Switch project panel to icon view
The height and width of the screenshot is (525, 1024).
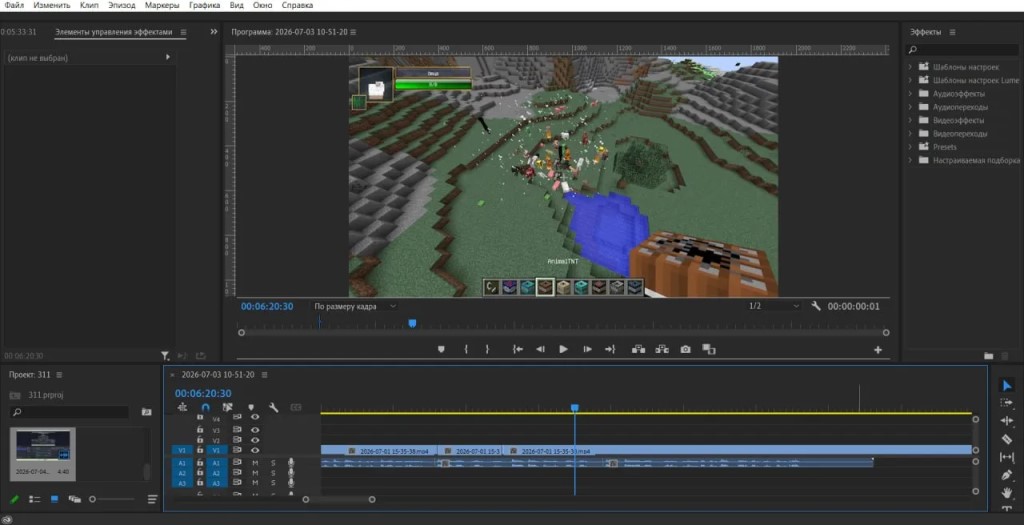(x=55, y=499)
